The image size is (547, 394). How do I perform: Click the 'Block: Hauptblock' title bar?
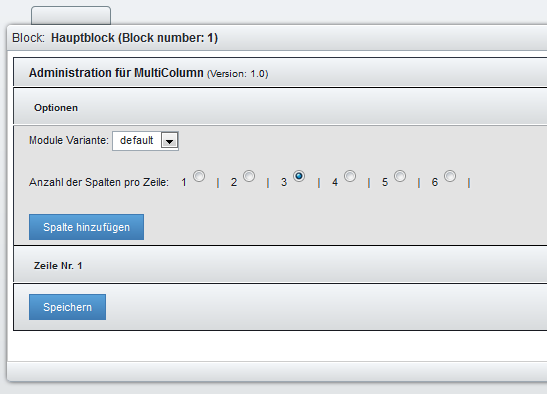pos(277,38)
